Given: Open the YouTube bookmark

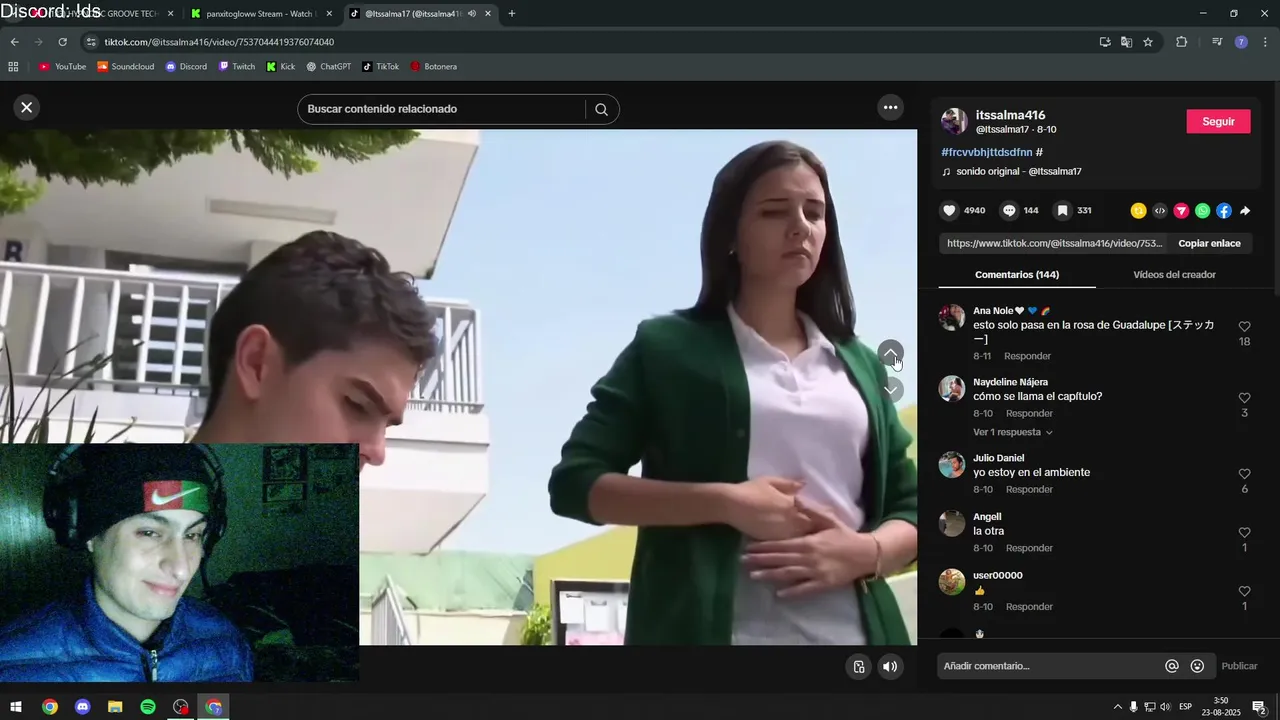Looking at the screenshot, I should (x=62, y=67).
